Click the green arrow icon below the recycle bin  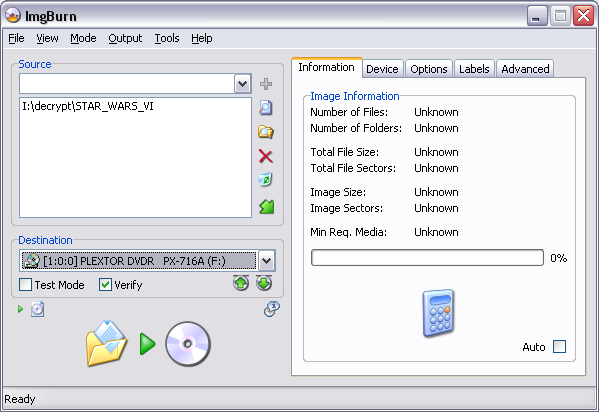(266, 206)
